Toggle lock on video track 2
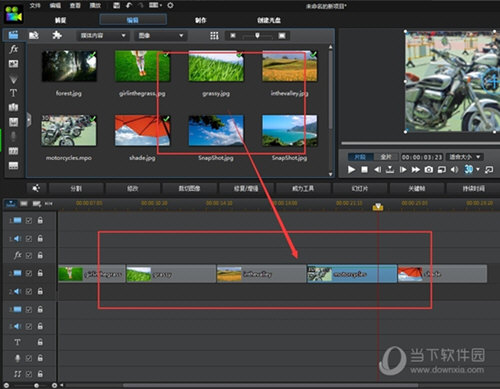 point(40,273)
